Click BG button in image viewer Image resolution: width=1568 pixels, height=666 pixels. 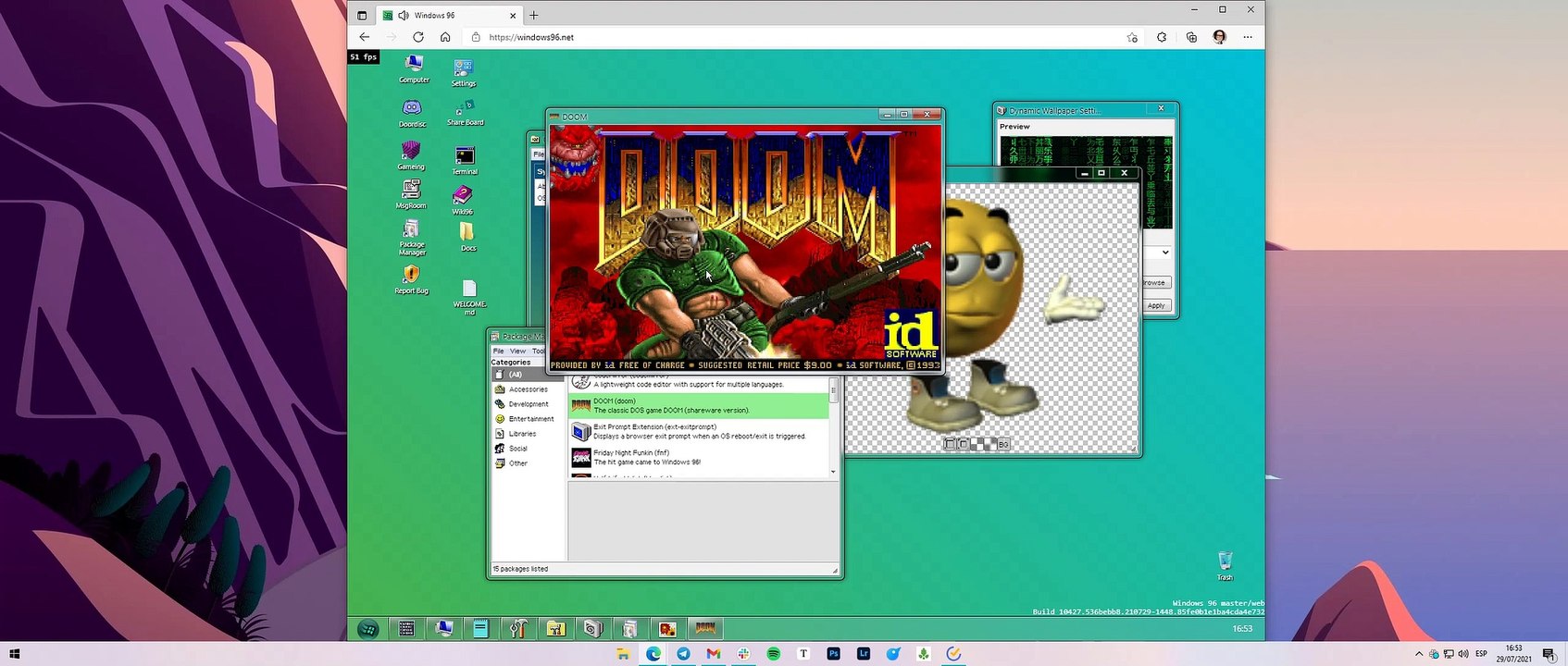(1003, 445)
